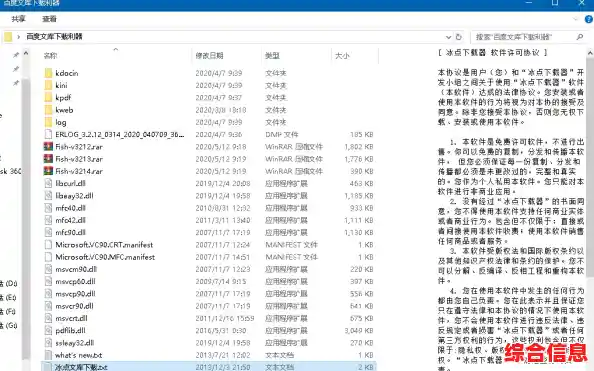Click the mfc90.dll file icon
The image size is (594, 371).
point(48,232)
